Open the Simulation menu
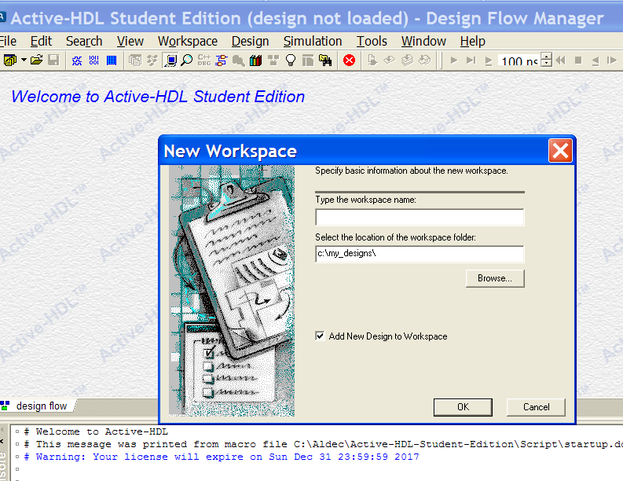The height and width of the screenshot is (481, 623). point(312,41)
